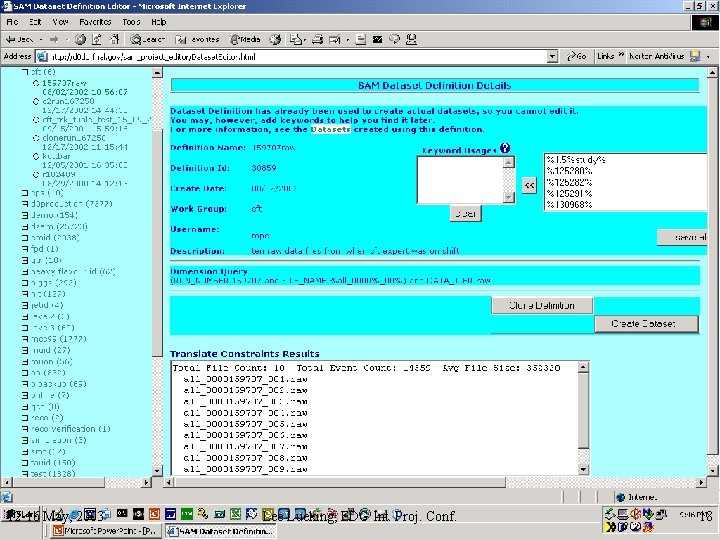Expand the d0production tree group
720x540 pixels.
[x=25, y=203]
